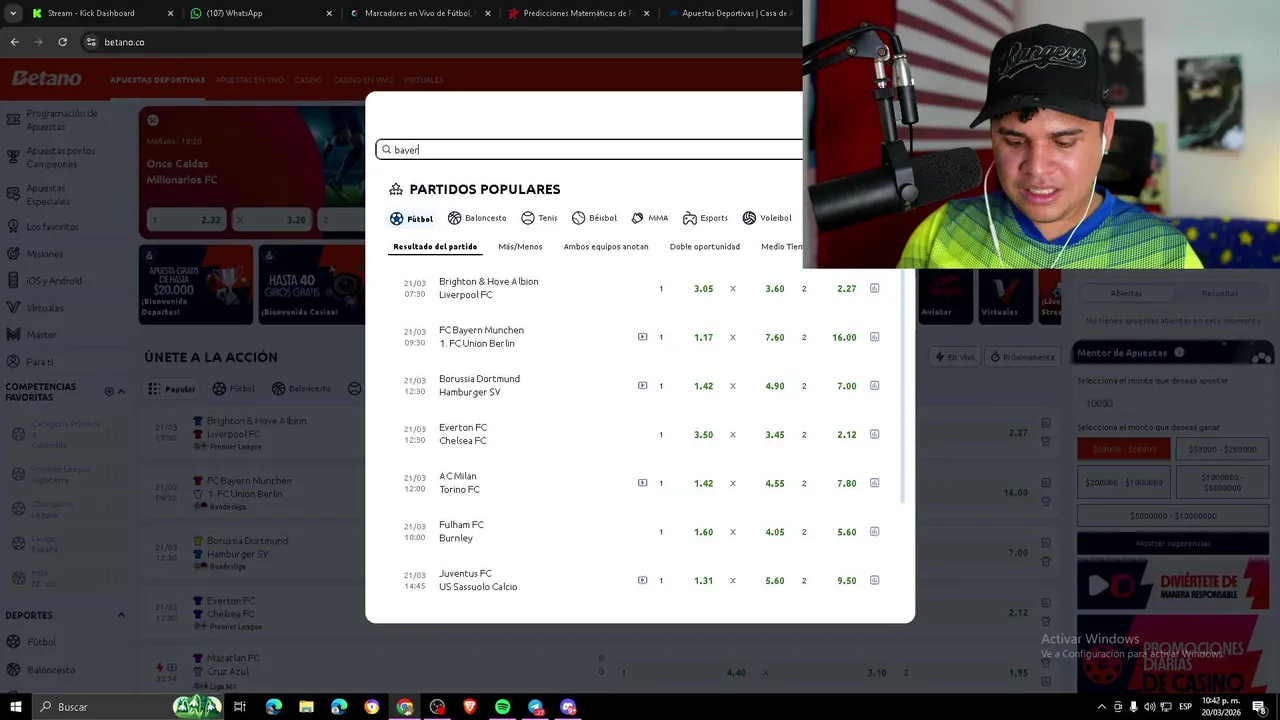Image resolution: width=1280 pixels, height=720 pixels.
Task: Open the WhatsApp browser tab
Action: 260,13
